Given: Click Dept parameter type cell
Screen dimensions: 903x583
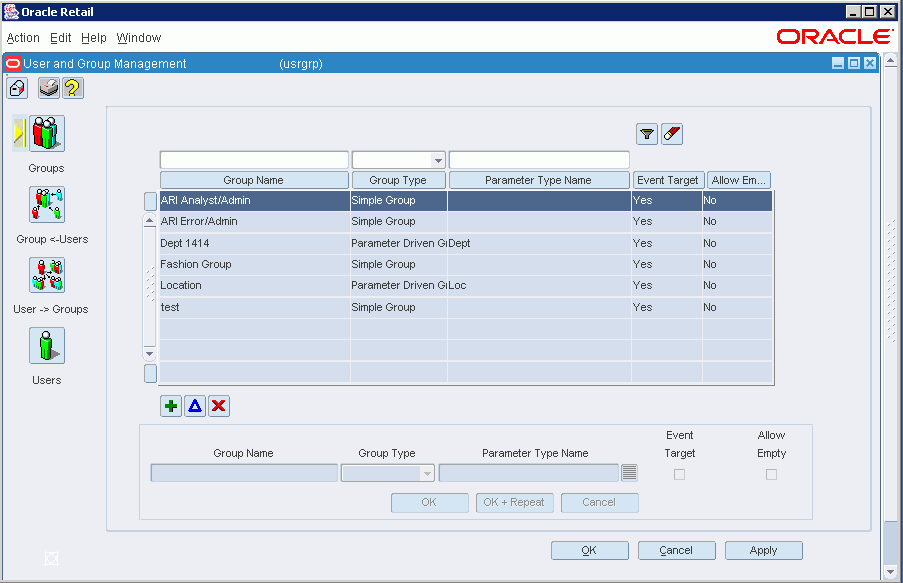Looking at the screenshot, I should click(539, 243).
